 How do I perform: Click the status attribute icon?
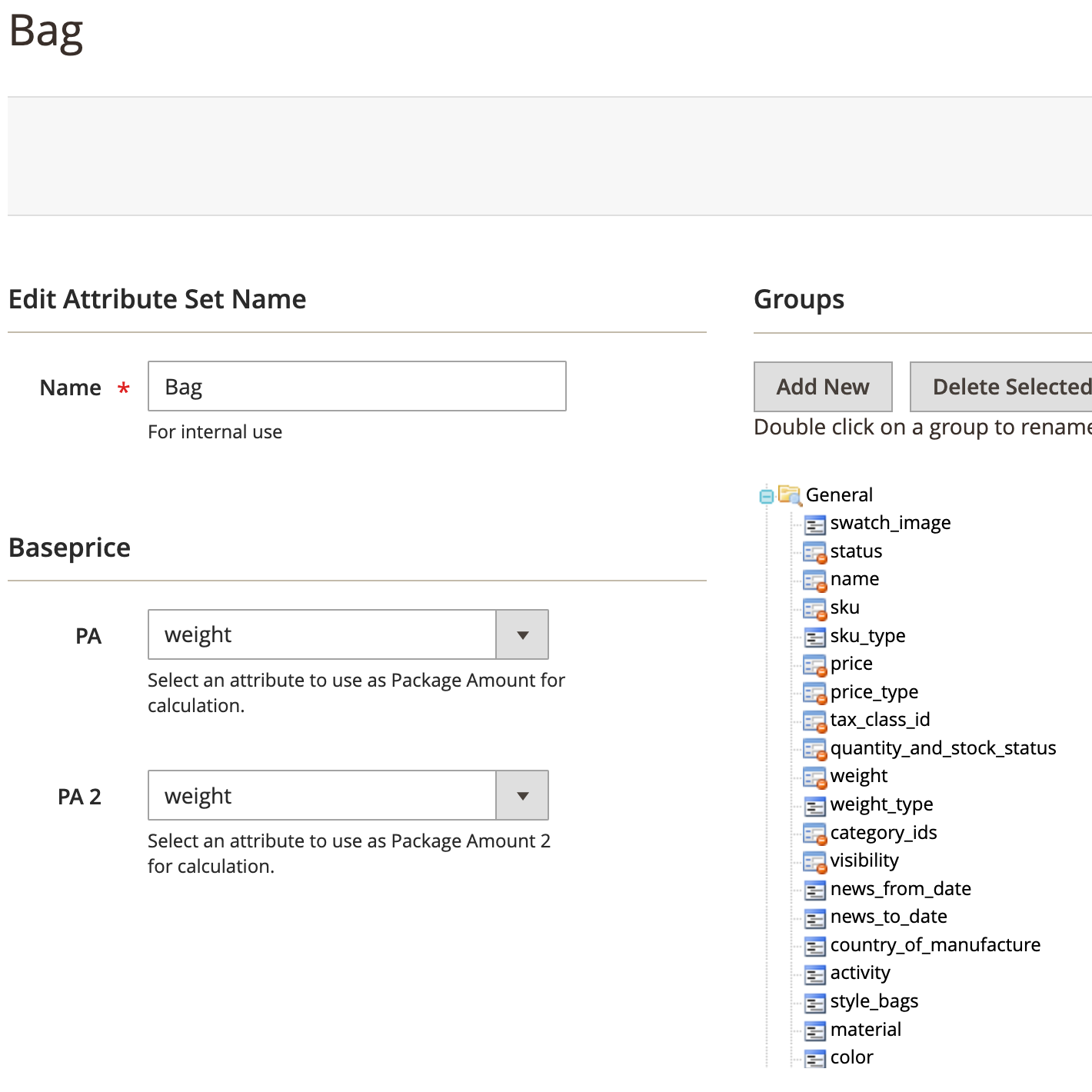(x=814, y=552)
